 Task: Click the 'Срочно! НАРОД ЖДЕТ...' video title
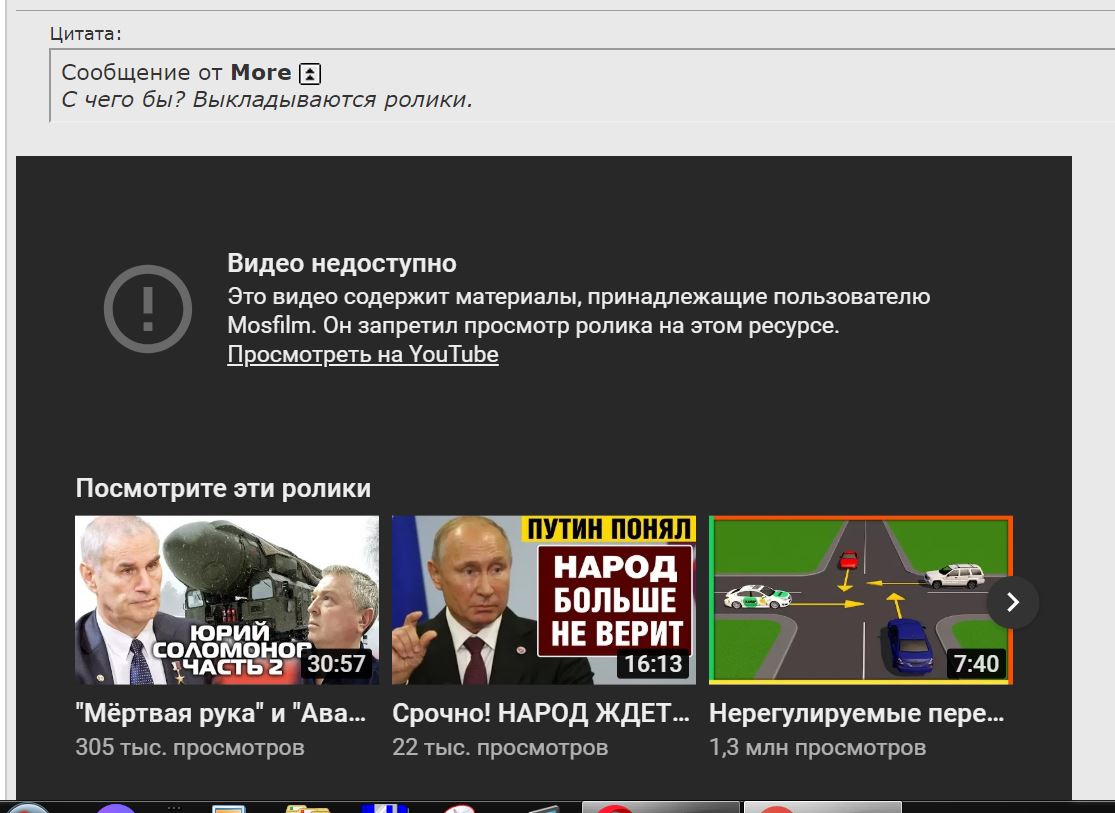click(x=540, y=714)
